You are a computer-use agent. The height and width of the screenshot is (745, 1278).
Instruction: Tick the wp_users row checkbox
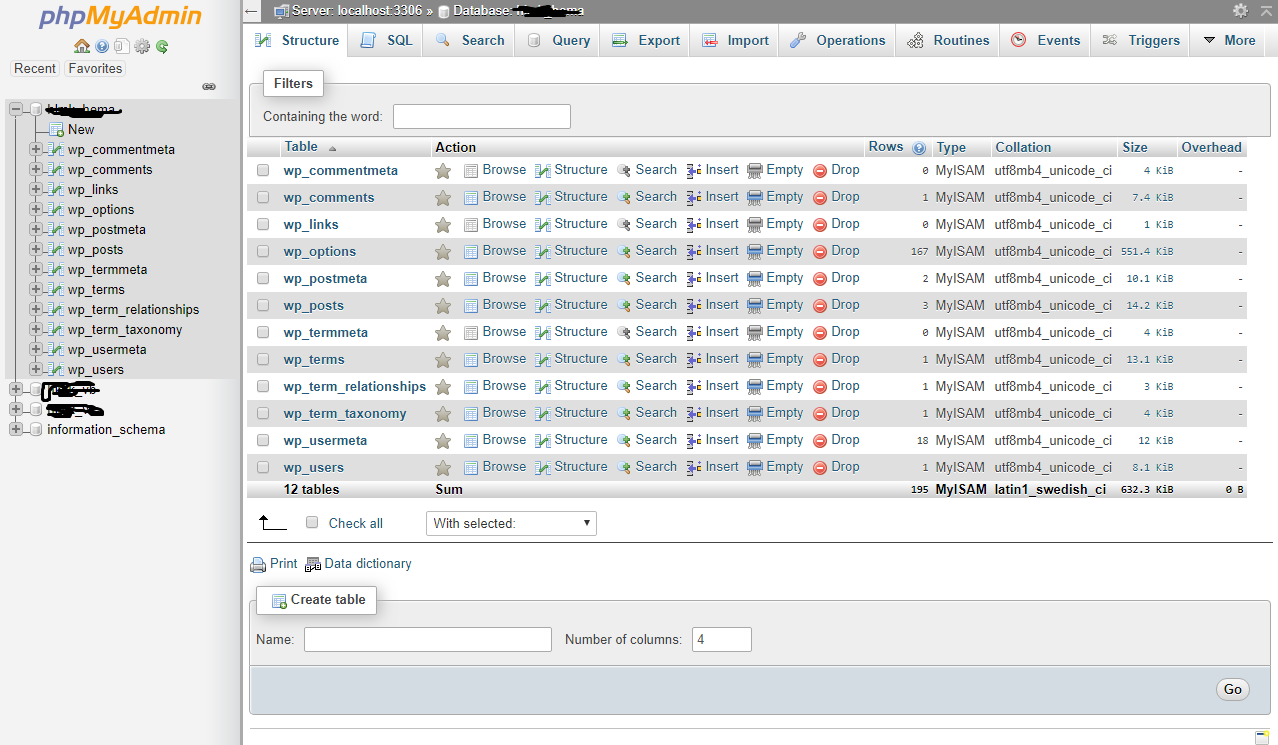point(263,468)
